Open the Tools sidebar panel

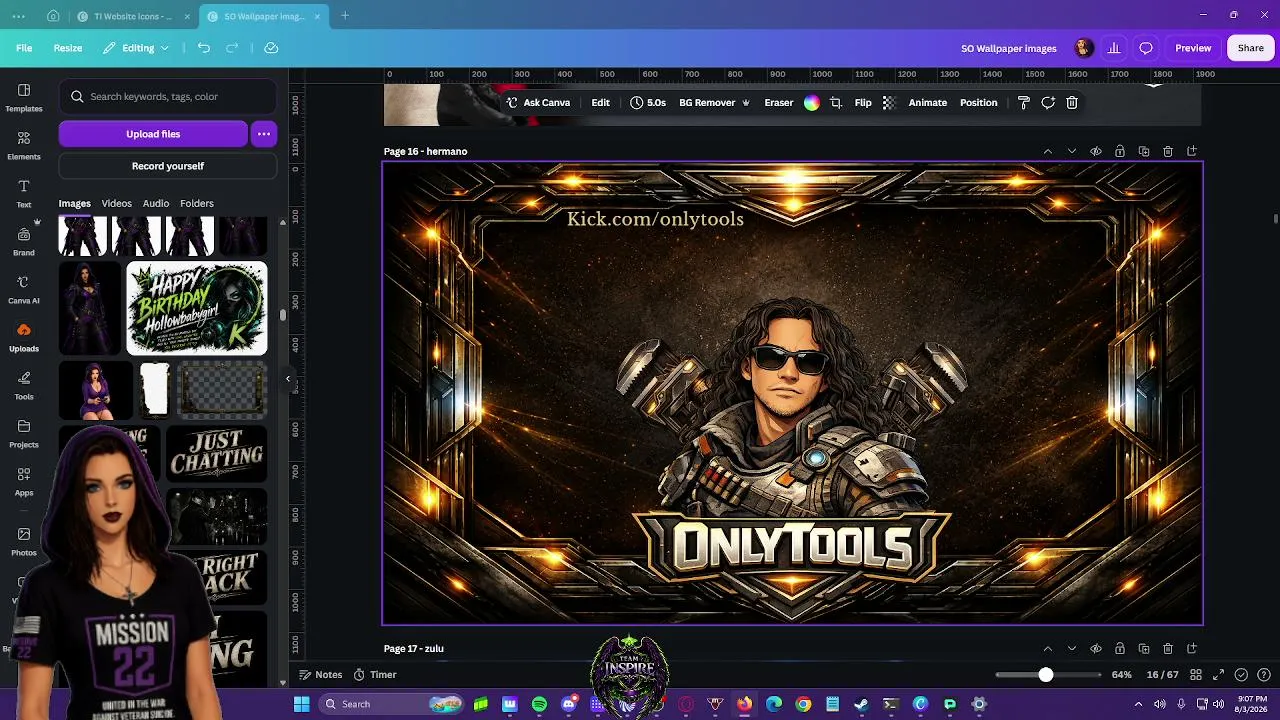[x=24, y=385]
